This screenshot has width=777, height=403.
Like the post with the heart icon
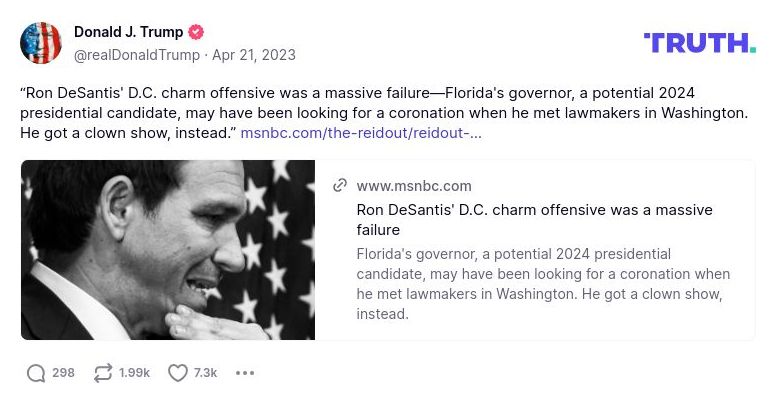tap(178, 373)
